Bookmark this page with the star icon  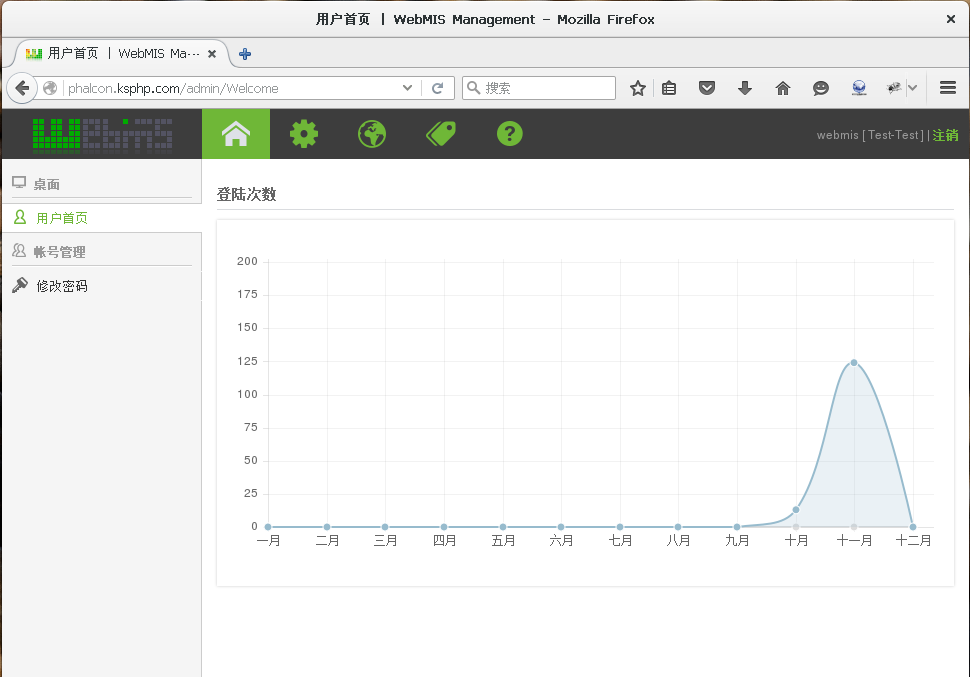[x=638, y=88]
